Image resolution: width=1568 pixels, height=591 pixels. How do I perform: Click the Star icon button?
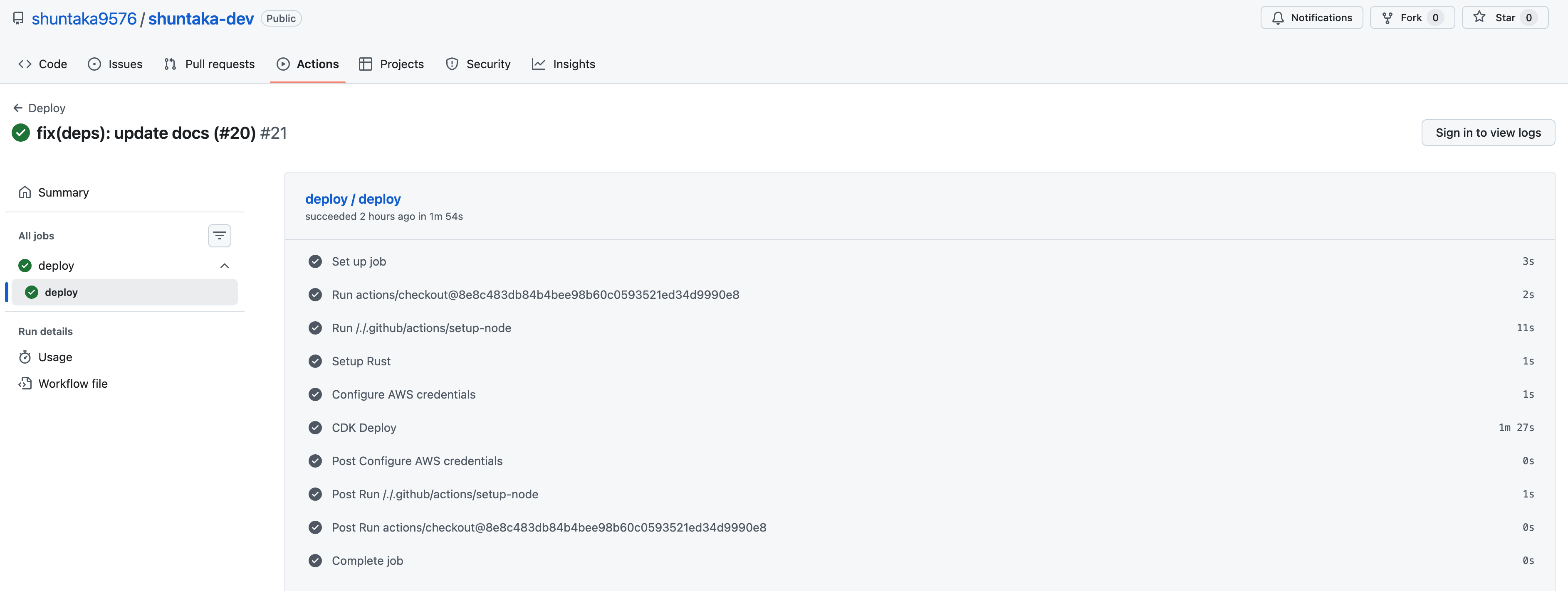tap(1479, 17)
